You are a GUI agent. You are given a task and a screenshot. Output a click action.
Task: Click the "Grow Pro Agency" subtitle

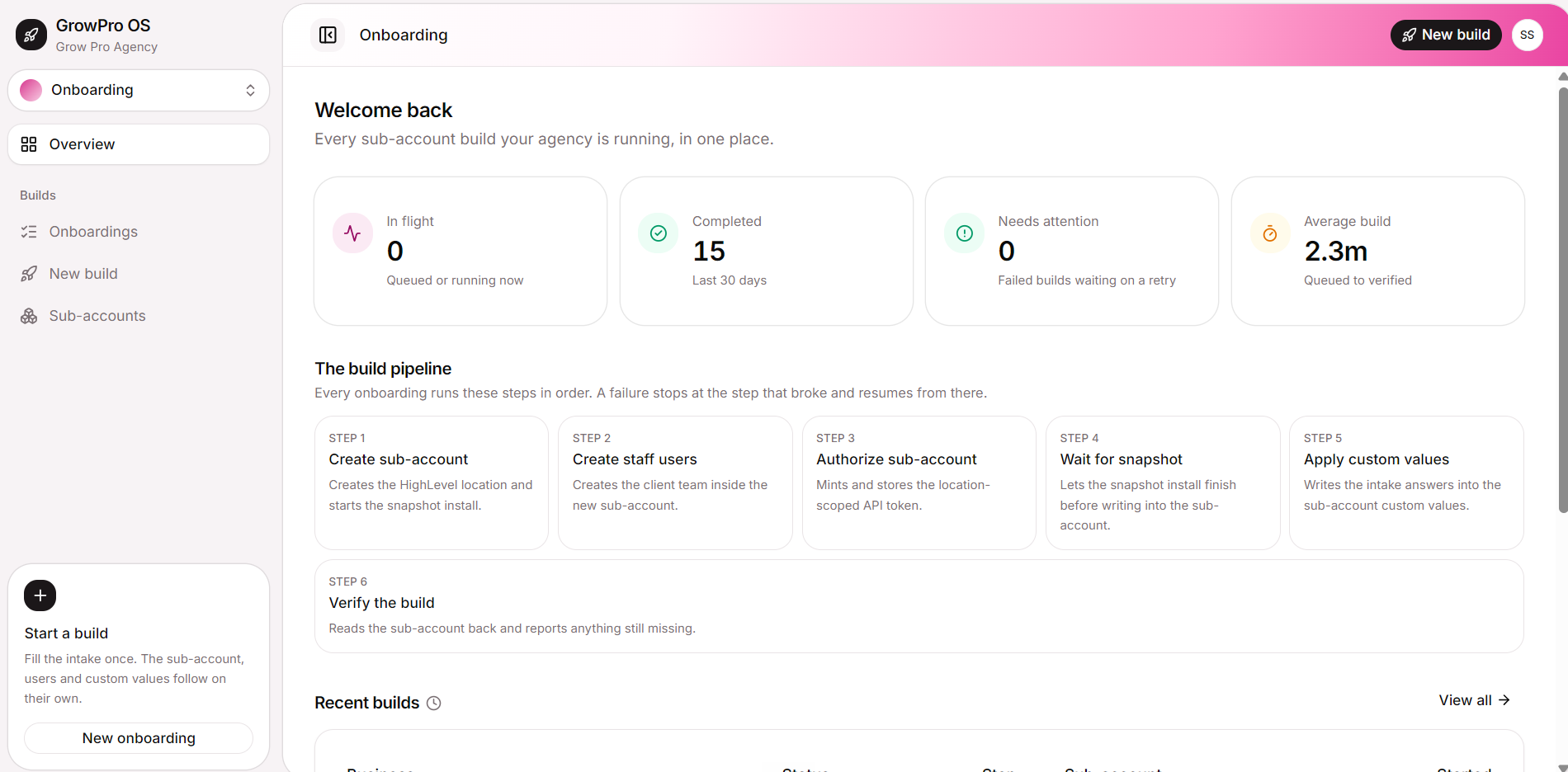(106, 47)
